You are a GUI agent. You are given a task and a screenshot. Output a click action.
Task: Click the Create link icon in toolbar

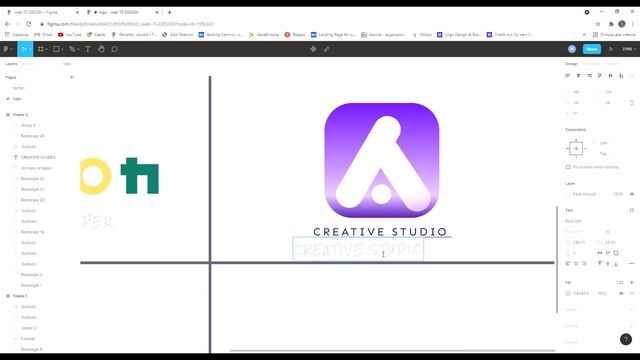(x=327, y=49)
